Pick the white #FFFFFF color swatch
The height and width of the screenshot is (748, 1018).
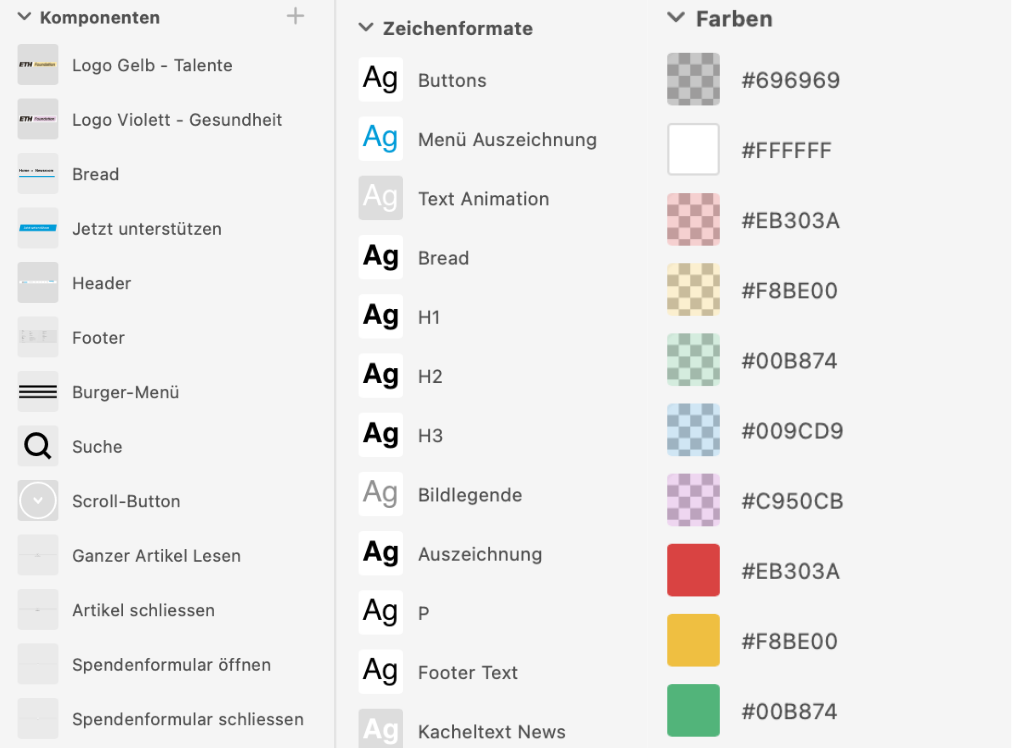pyautogui.click(x=693, y=150)
